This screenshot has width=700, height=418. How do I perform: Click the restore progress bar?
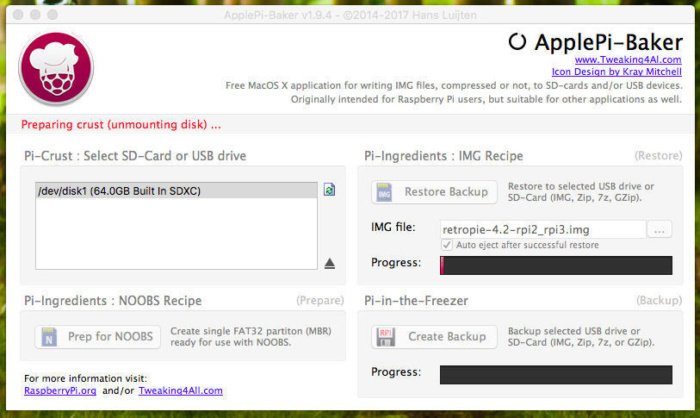556,265
